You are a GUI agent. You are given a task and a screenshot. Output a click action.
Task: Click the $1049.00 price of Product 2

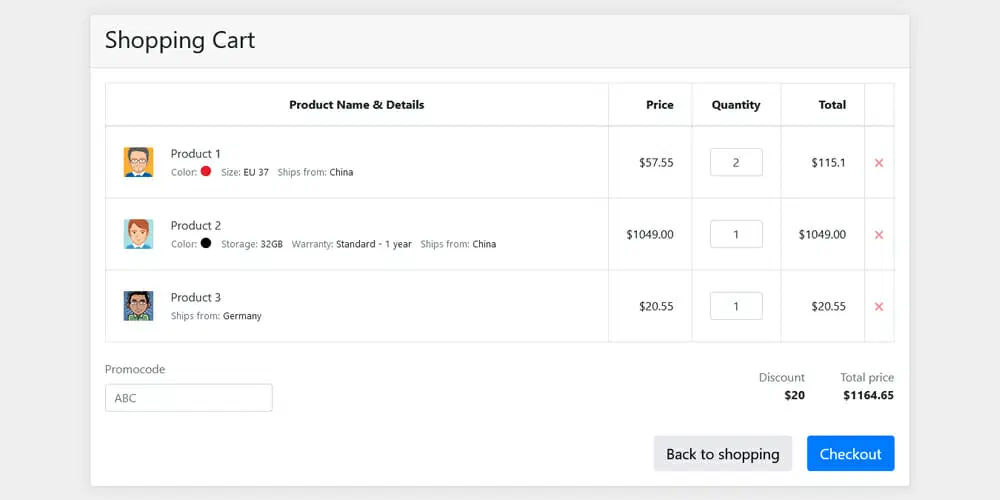650,235
